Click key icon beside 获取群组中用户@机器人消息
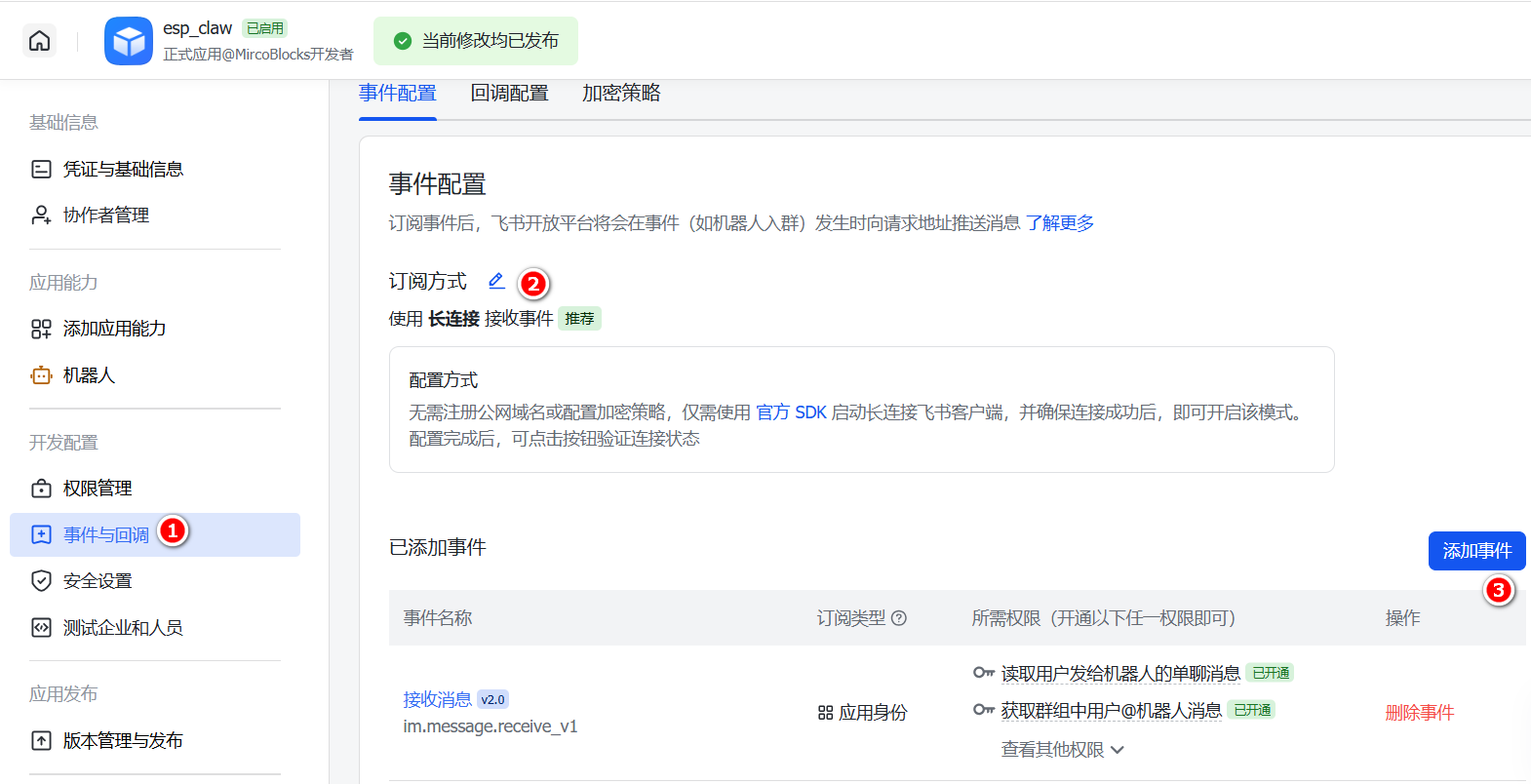 (983, 710)
